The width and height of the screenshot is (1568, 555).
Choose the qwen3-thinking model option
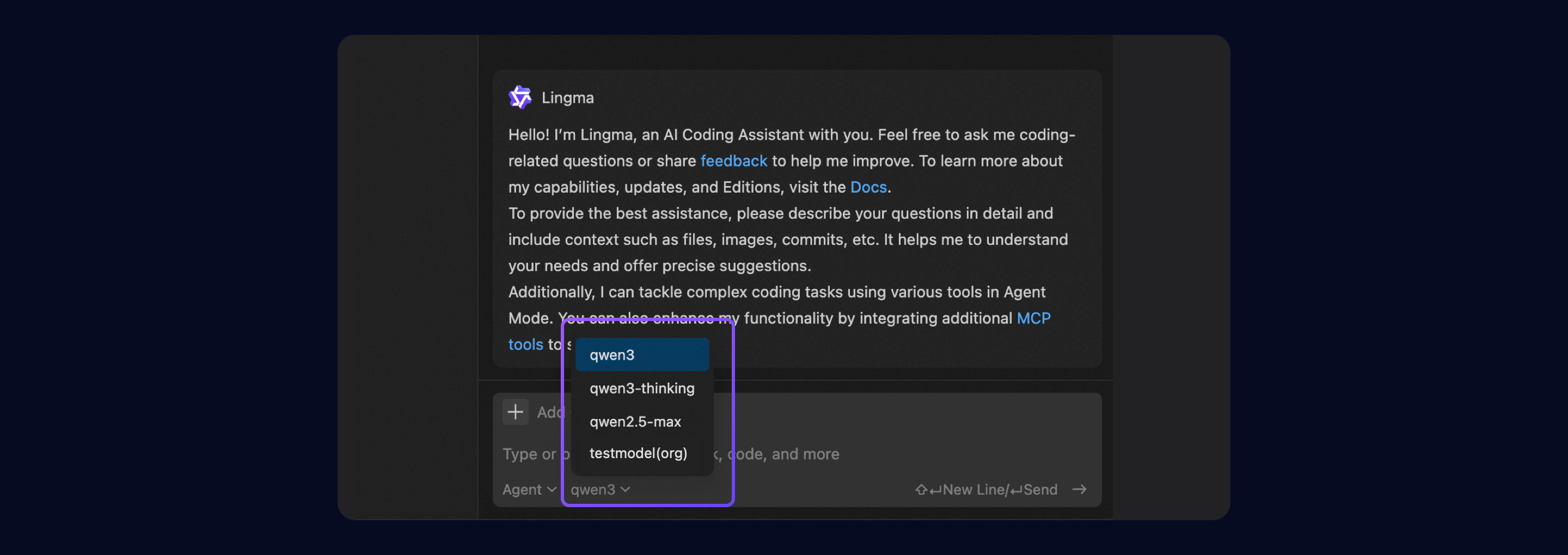(x=641, y=388)
